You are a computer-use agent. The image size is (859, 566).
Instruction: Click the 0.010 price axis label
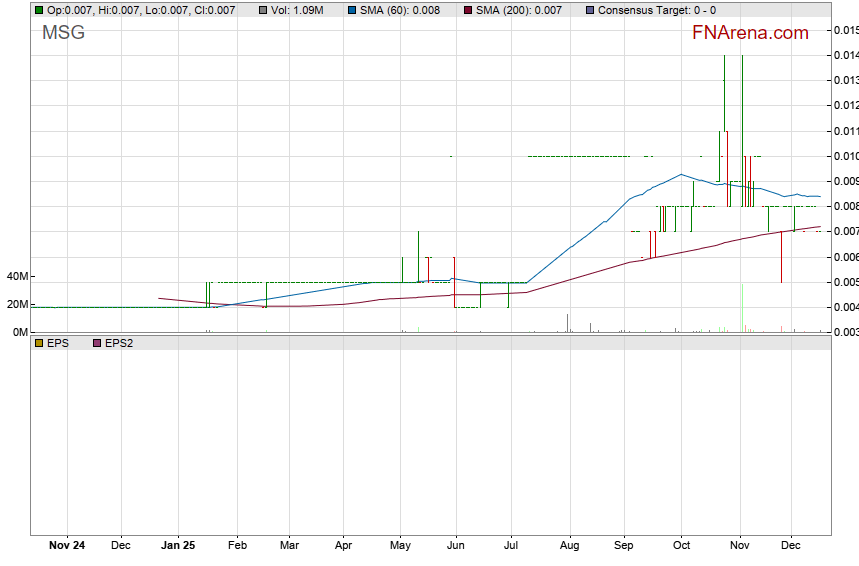845,156
